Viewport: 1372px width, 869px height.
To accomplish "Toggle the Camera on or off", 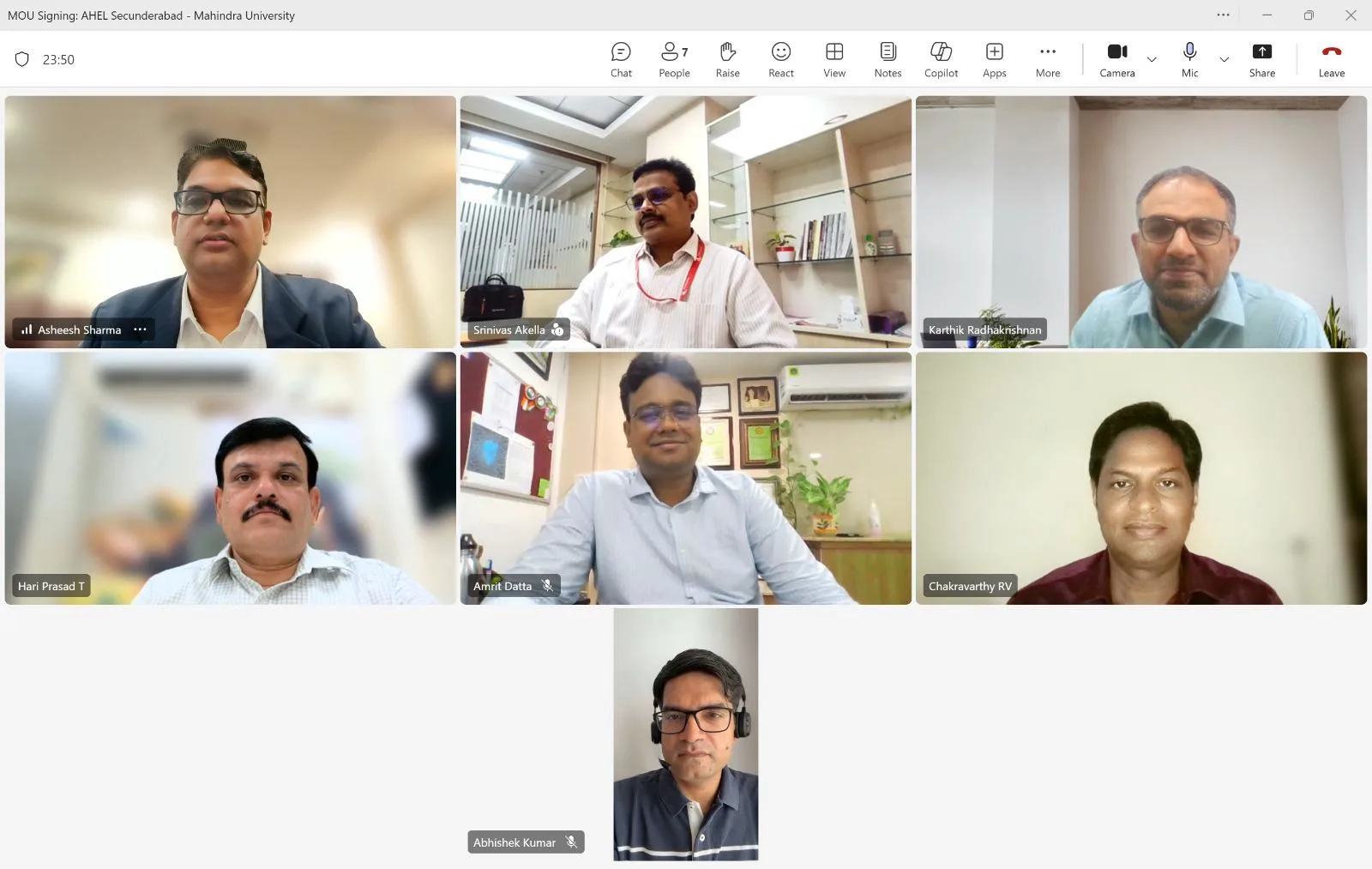I will point(1116,60).
